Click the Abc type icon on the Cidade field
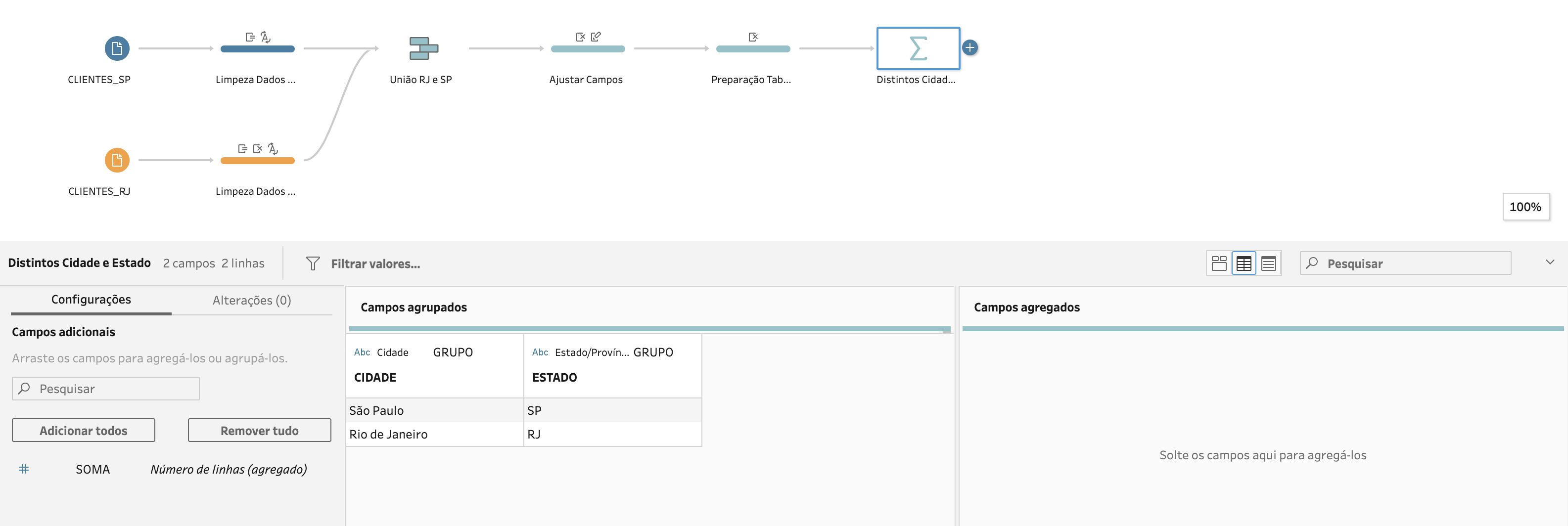This screenshot has width=1568, height=526. coord(363,351)
